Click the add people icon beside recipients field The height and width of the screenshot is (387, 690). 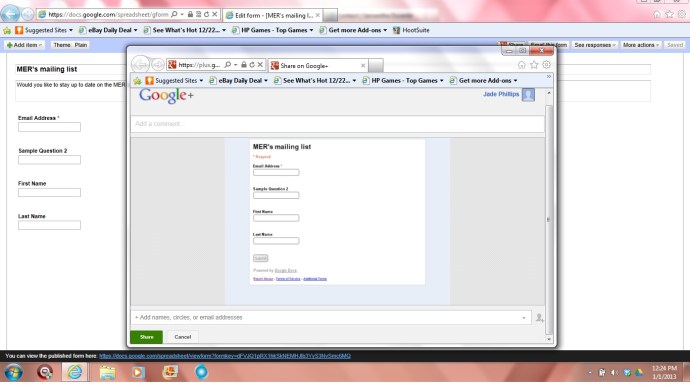540,317
